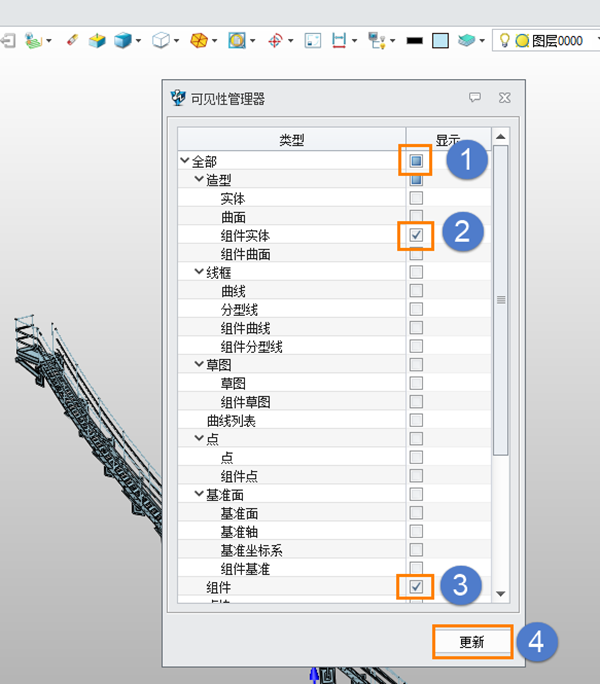The height and width of the screenshot is (684, 600).
Task: Uncheck the 组件实体 display checkbox
Action: point(416,235)
